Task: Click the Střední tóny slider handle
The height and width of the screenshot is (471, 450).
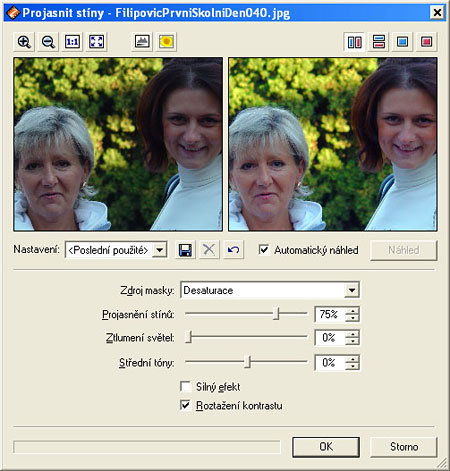Action: pos(247,362)
